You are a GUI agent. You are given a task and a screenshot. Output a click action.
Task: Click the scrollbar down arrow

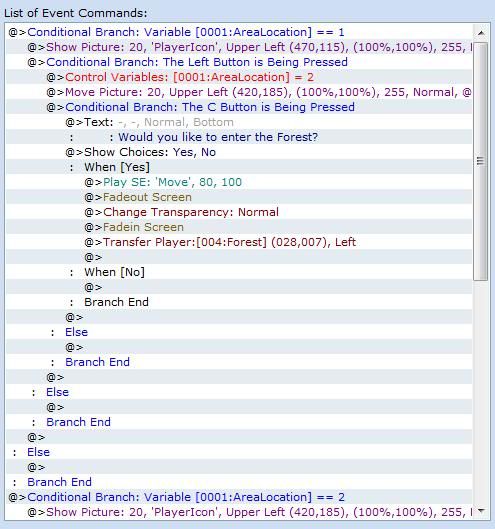pyautogui.click(x=481, y=511)
